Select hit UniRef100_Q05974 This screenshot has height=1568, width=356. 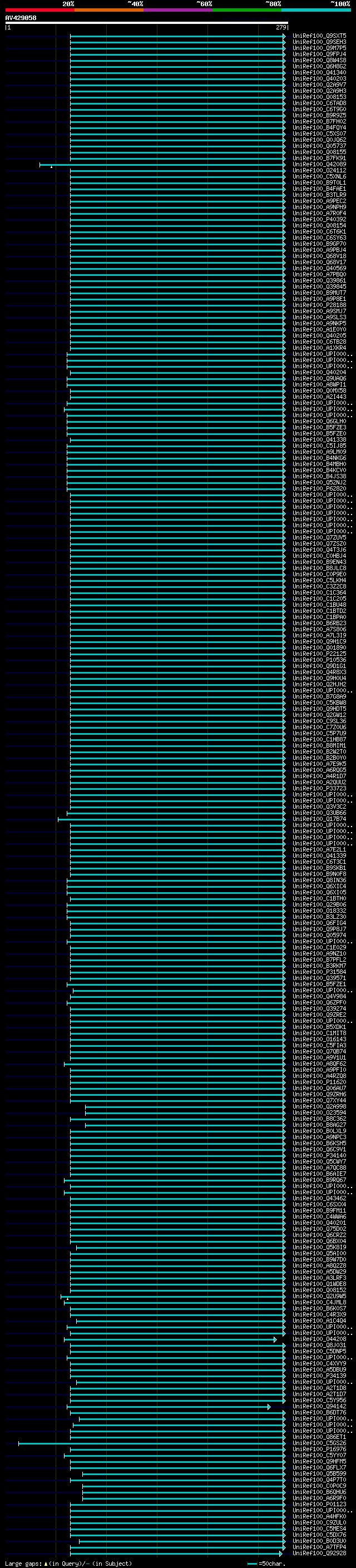tap(319, 936)
